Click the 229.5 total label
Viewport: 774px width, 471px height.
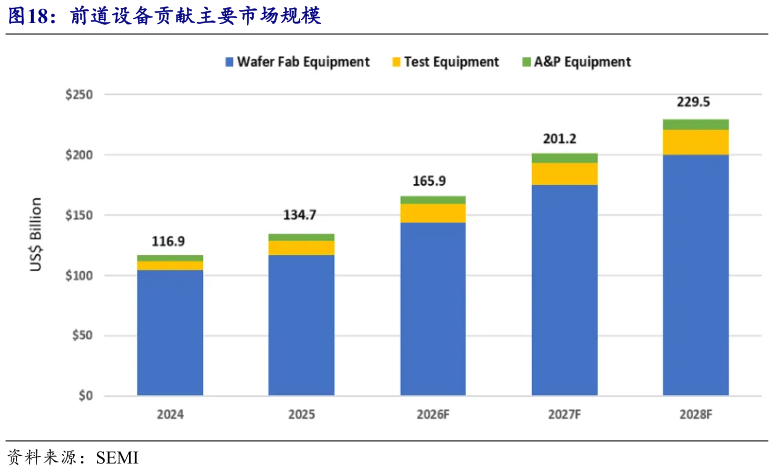[693, 102]
